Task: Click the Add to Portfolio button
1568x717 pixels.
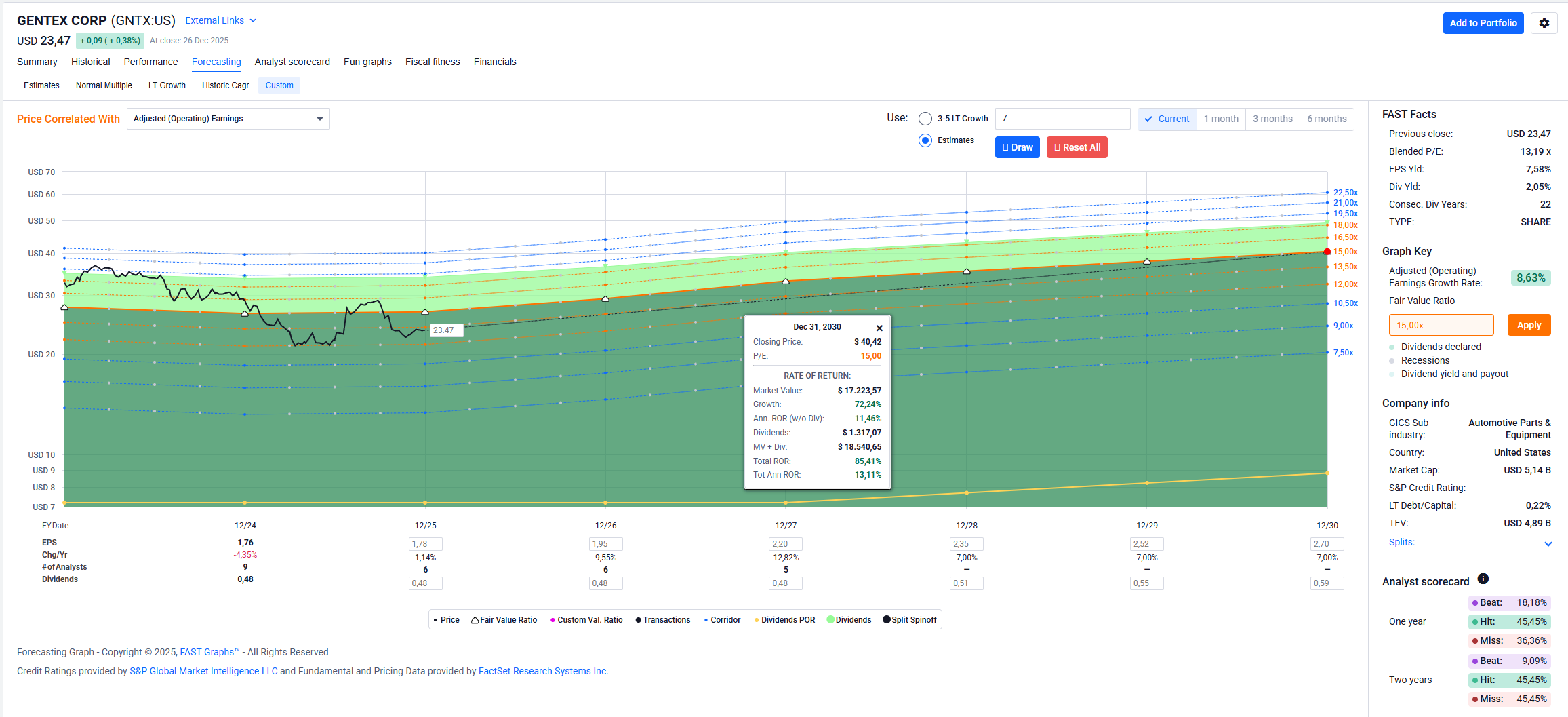Action: point(1483,23)
